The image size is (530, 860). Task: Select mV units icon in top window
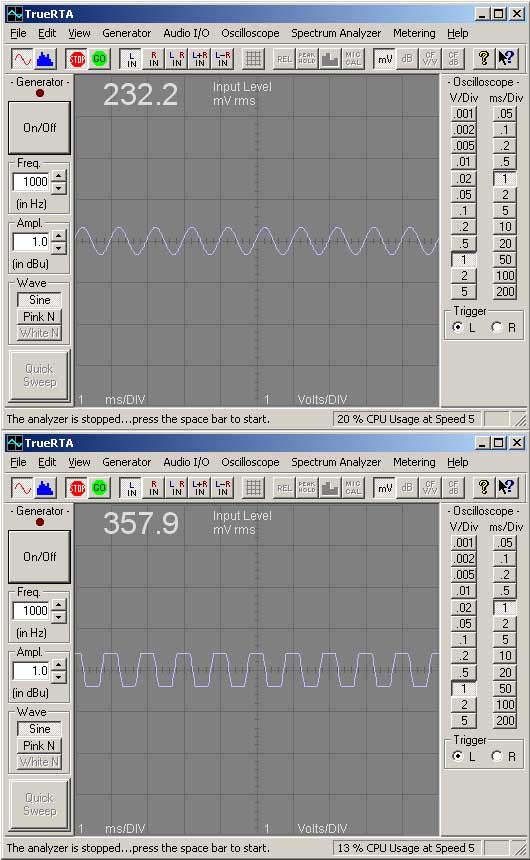385,59
